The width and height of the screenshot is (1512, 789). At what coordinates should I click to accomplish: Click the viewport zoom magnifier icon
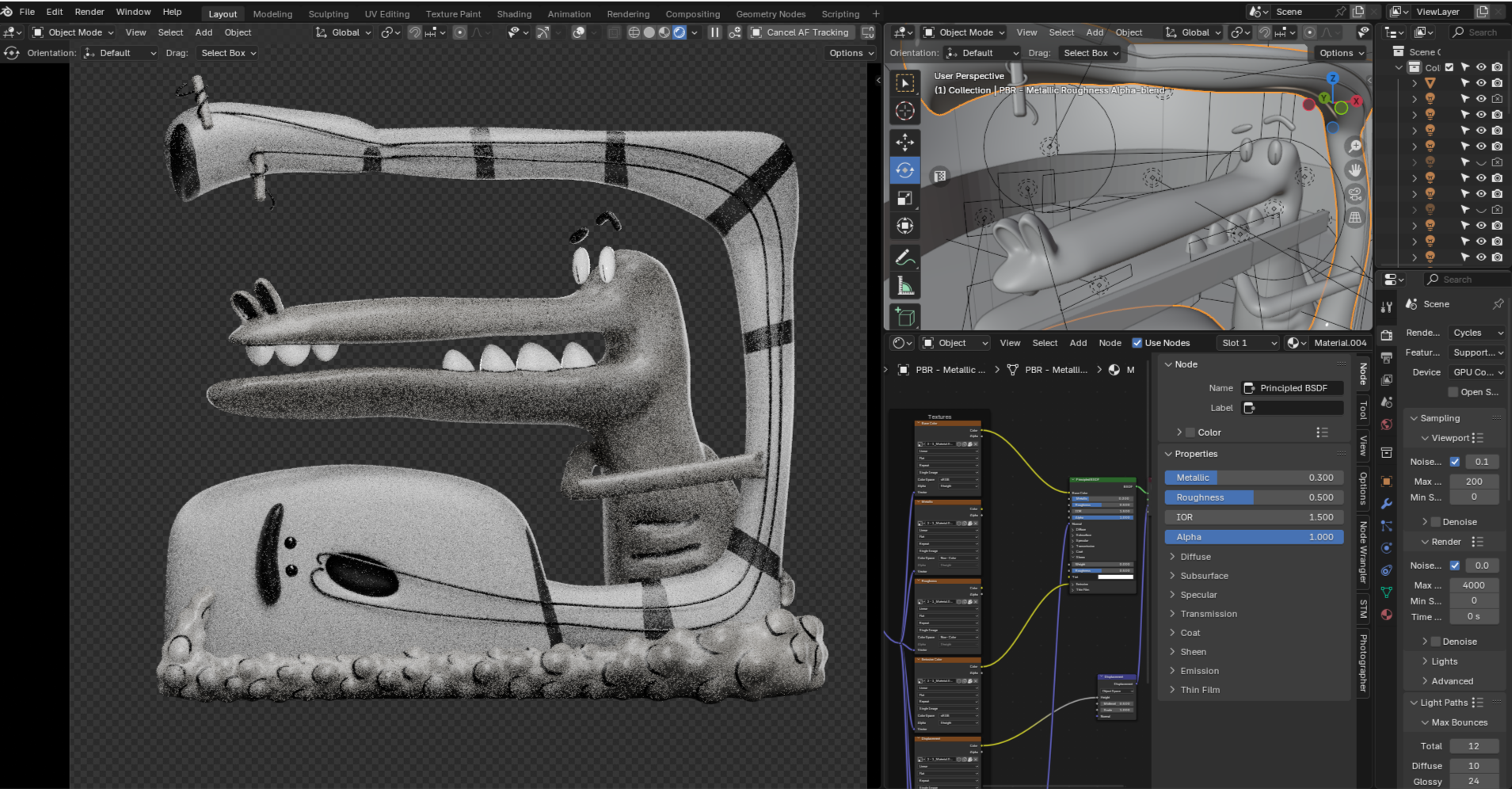coord(1355,147)
